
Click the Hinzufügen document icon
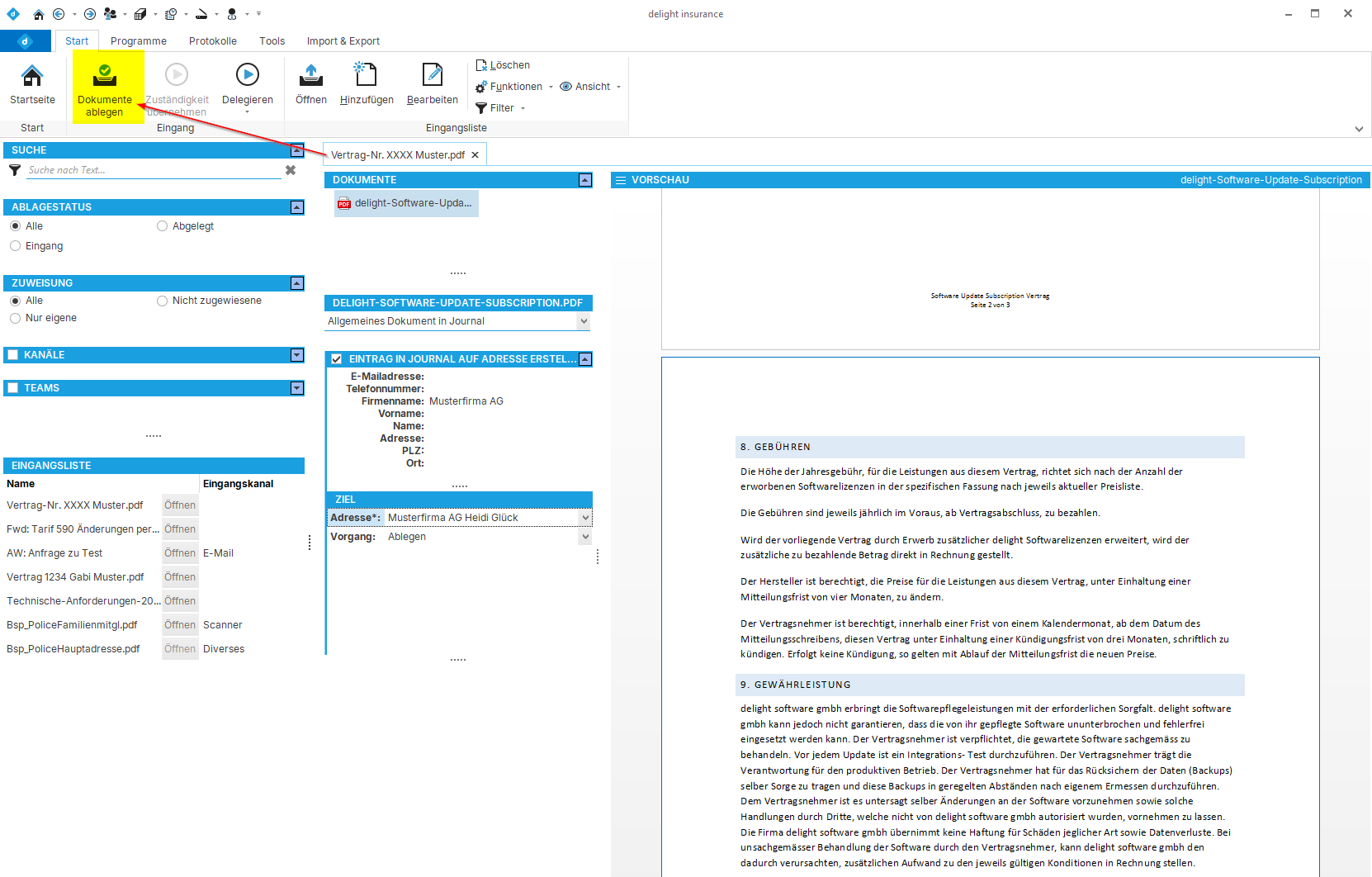[x=366, y=75]
